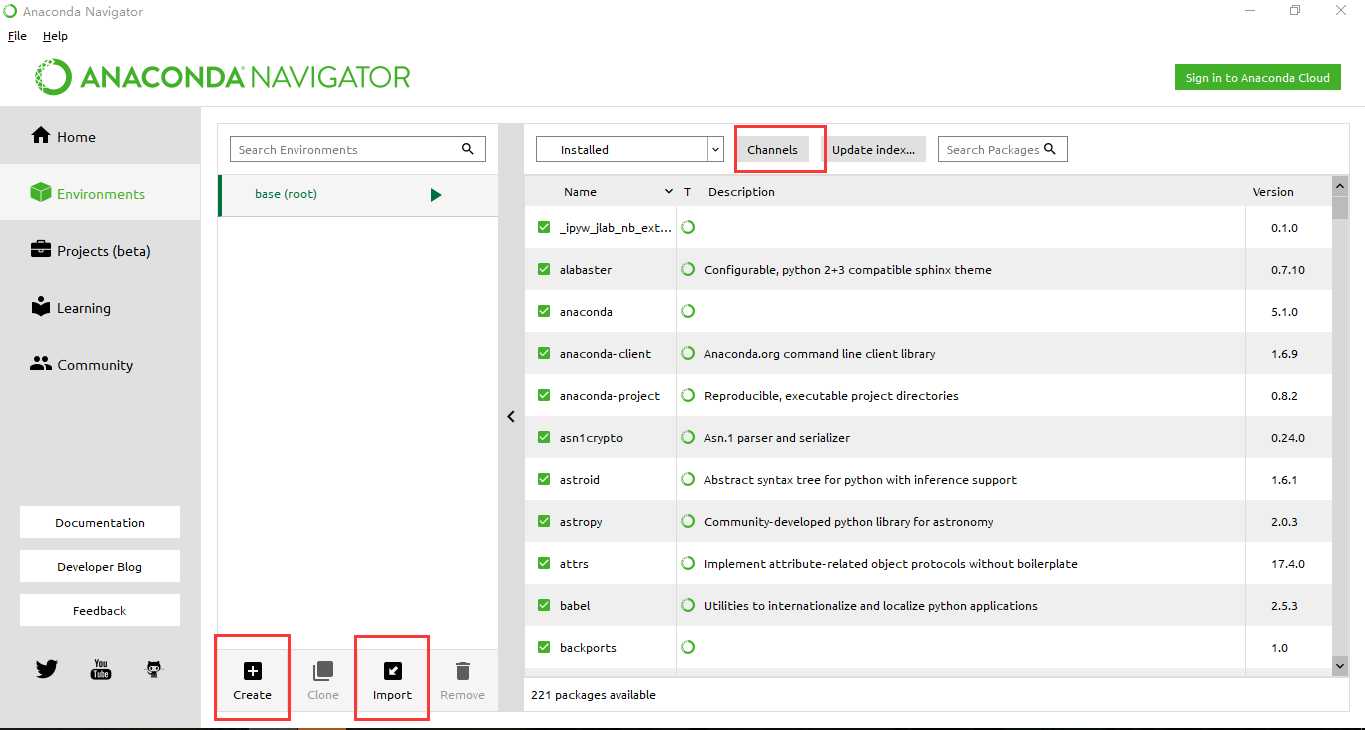Image resolution: width=1365 pixels, height=730 pixels.
Task: Click the scrollbar down arrow
Action: click(1340, 664)
